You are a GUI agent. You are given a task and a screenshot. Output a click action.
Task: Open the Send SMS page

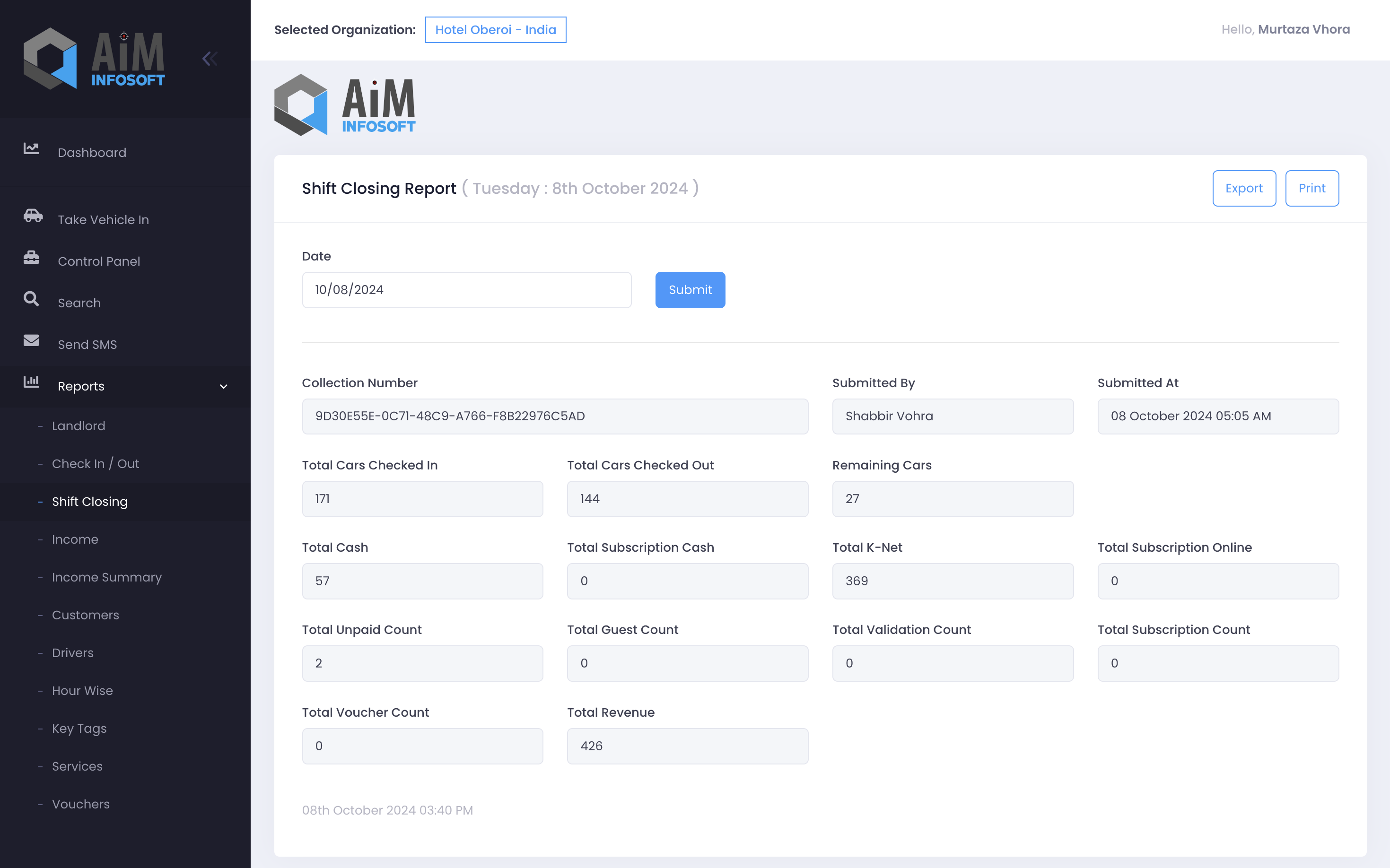125,345
